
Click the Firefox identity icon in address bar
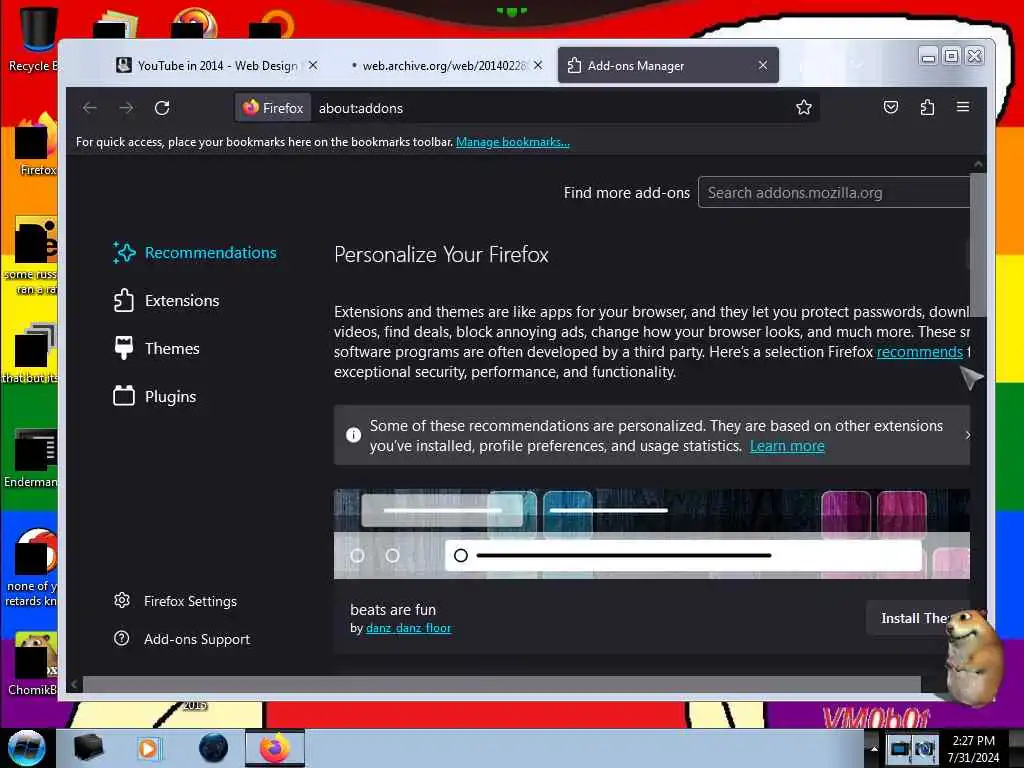click(x=273, y=108)
